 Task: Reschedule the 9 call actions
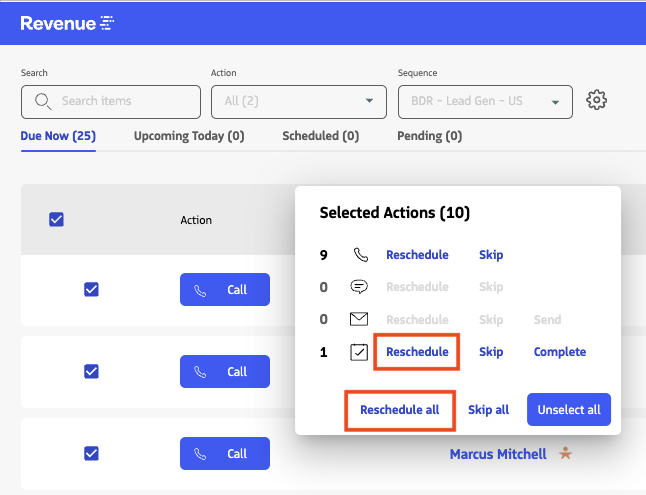click(417, 255)
